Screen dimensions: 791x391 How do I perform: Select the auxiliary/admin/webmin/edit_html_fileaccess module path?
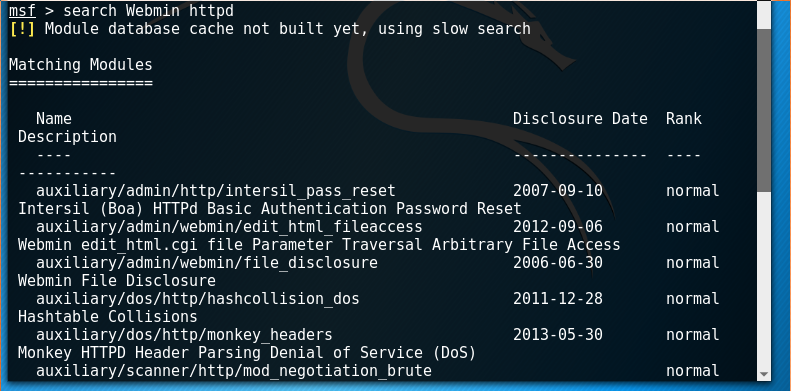[x=229, y=227]
